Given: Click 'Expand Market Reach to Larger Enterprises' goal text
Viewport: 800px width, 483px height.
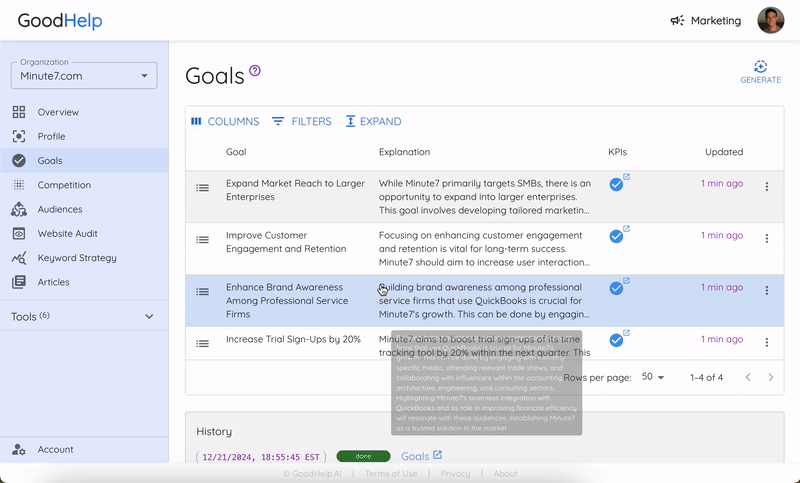Looking at the screenshot, I should [x=295, y=190].
